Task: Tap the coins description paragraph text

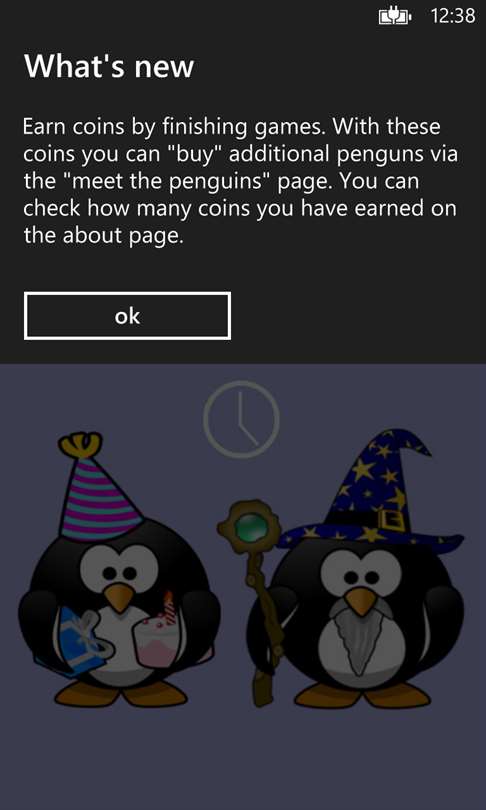Action: (x=241, y=181)
